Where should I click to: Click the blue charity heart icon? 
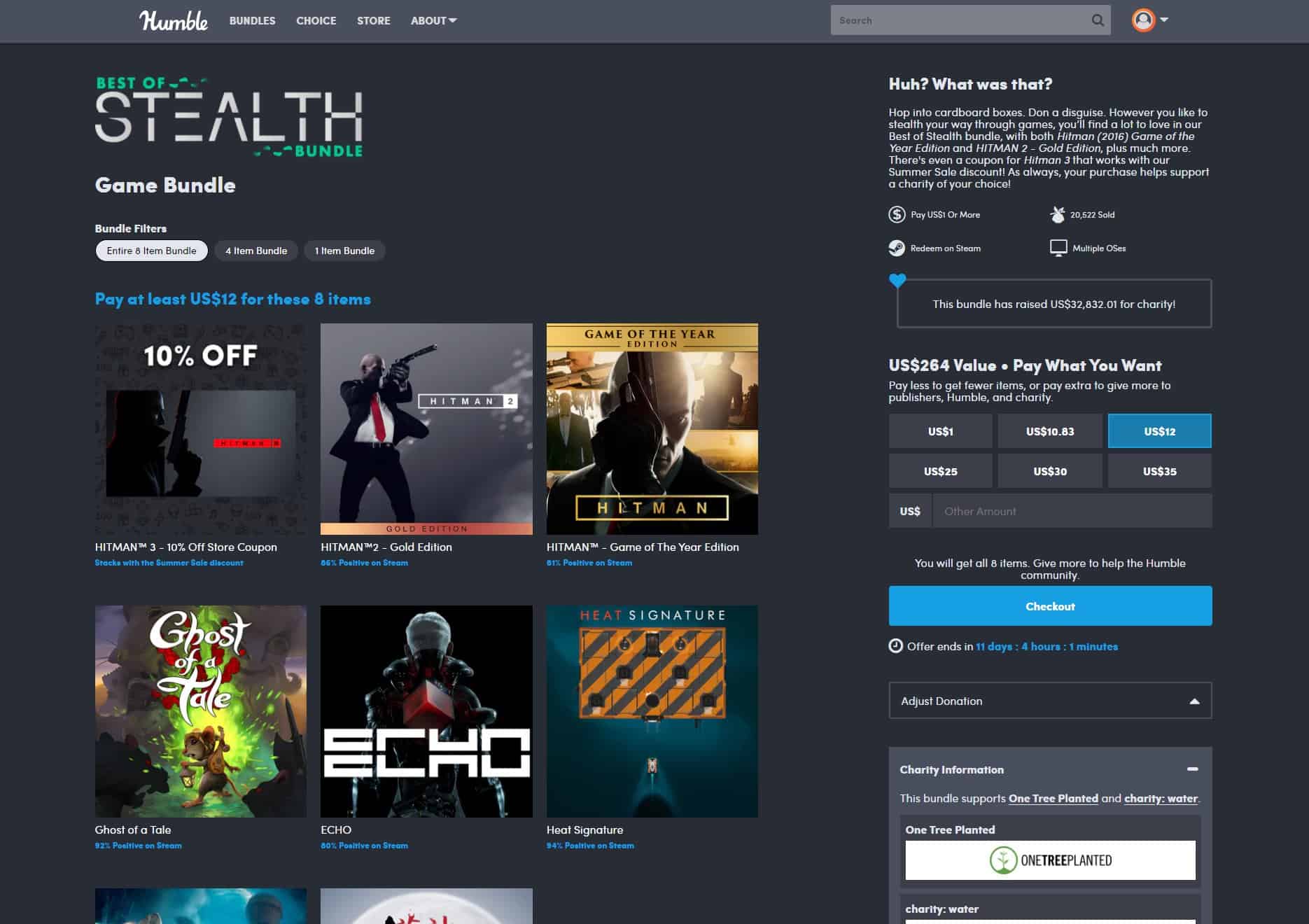coord(897,281)
